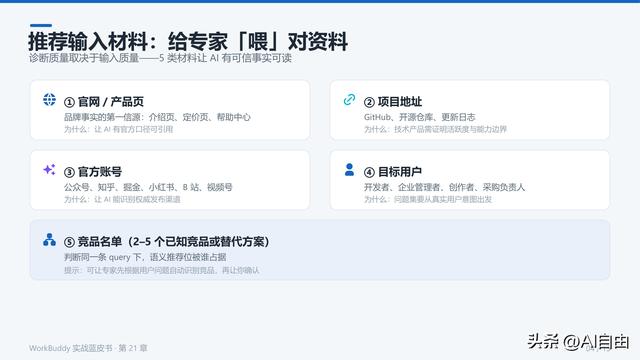Click the footer text WorkBuddy 实战蓝皮书 · 第 21 章
Image resolution: width=640 pixels, height=360 pixels.
point(88,348)
